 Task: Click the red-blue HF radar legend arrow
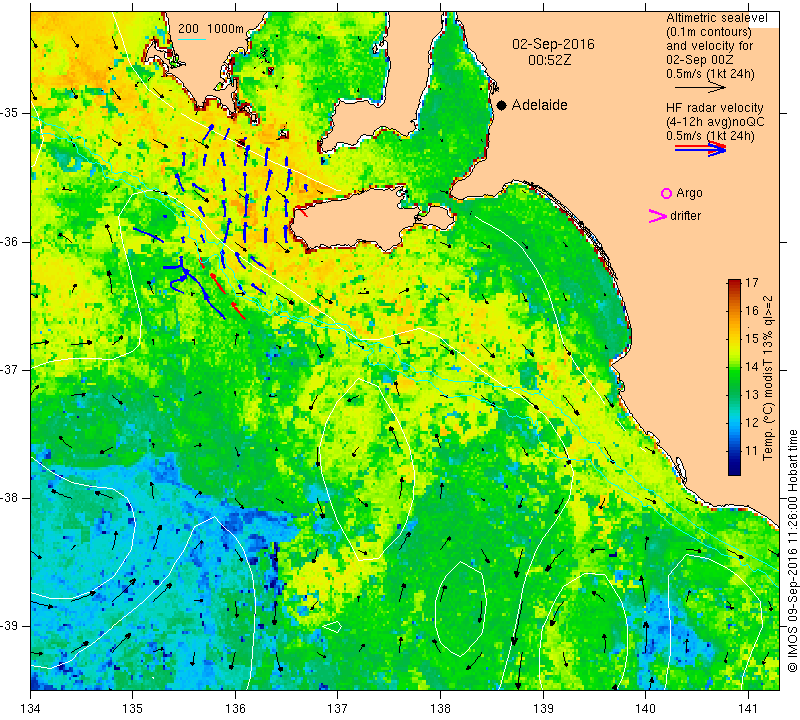[x=701, y=148]
